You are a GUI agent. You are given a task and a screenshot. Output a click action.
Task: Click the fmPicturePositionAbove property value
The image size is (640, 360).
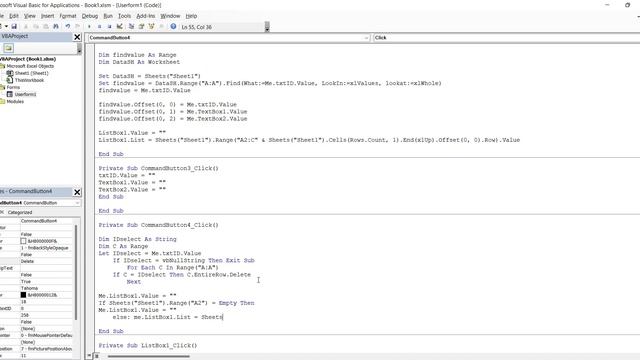pos(47,349)
